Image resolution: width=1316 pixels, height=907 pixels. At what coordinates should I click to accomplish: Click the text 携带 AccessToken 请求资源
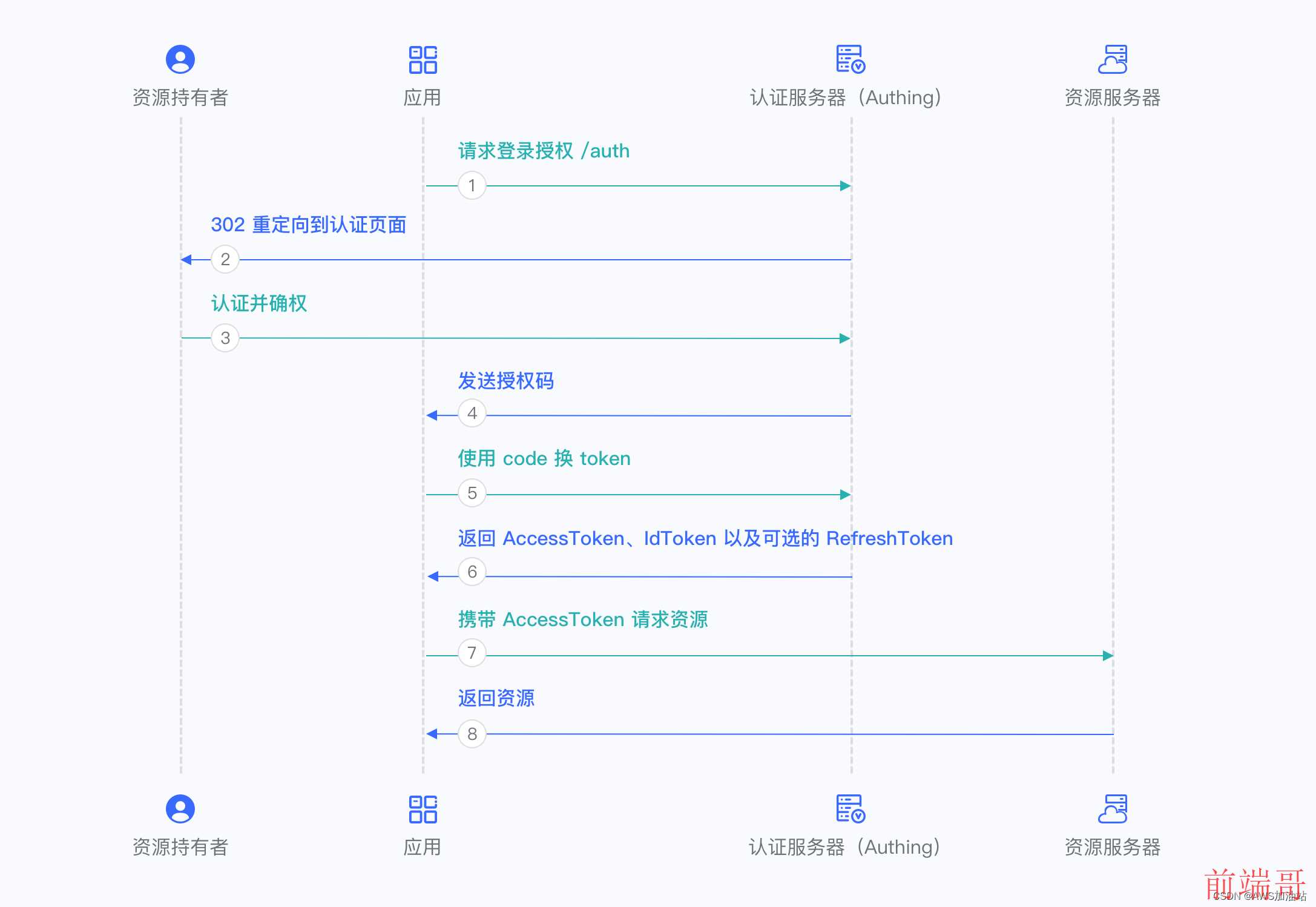point(583,619)
